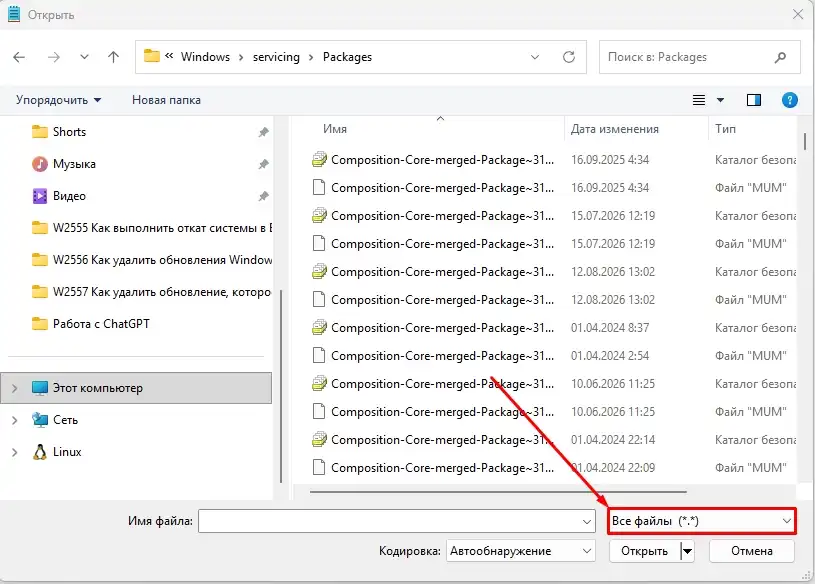
Task: Open help with the blue question icon
Action: tap(790, 100)
